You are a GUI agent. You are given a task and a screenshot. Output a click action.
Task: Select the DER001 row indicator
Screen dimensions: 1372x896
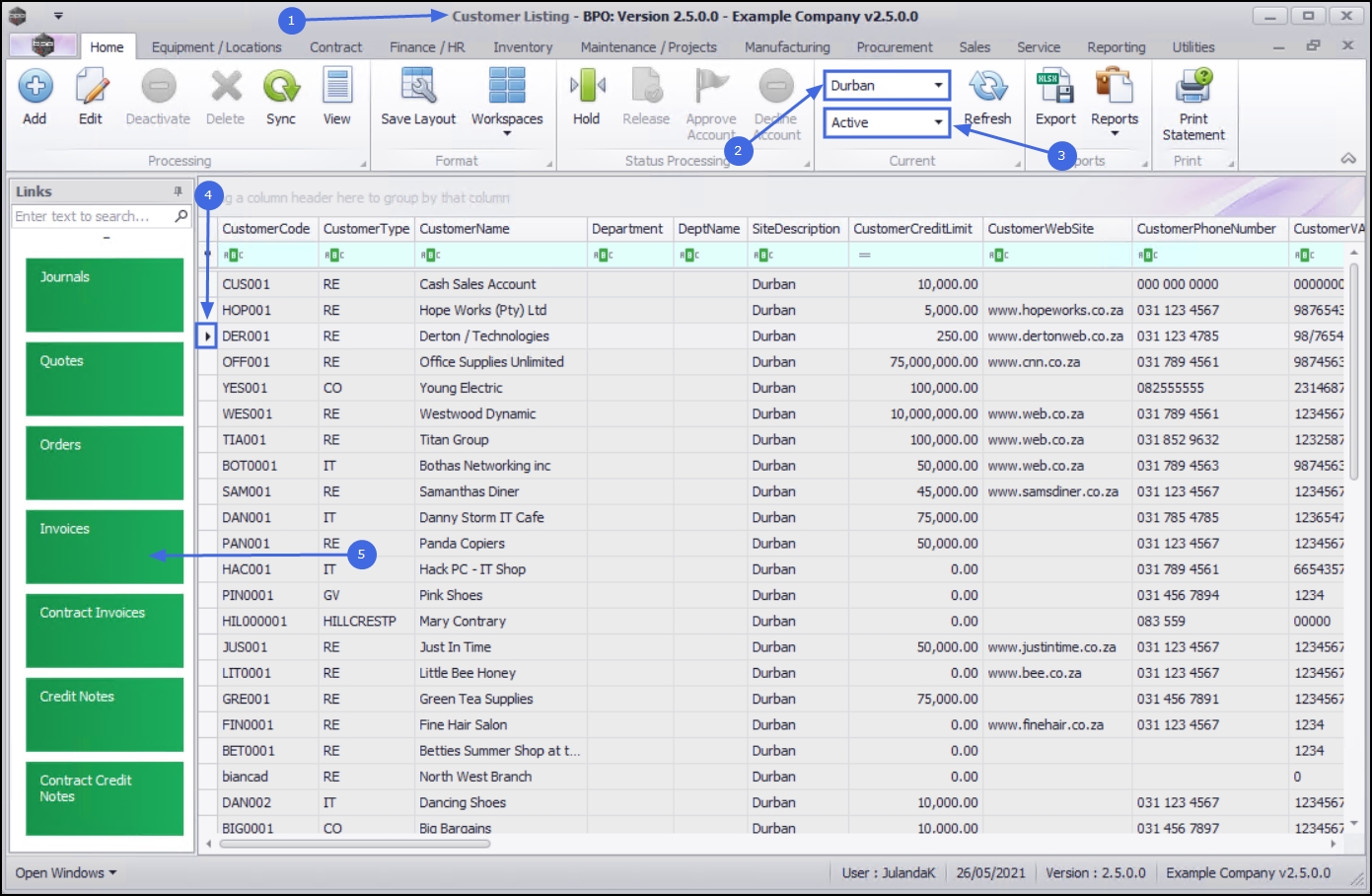(x=207, y=336)
